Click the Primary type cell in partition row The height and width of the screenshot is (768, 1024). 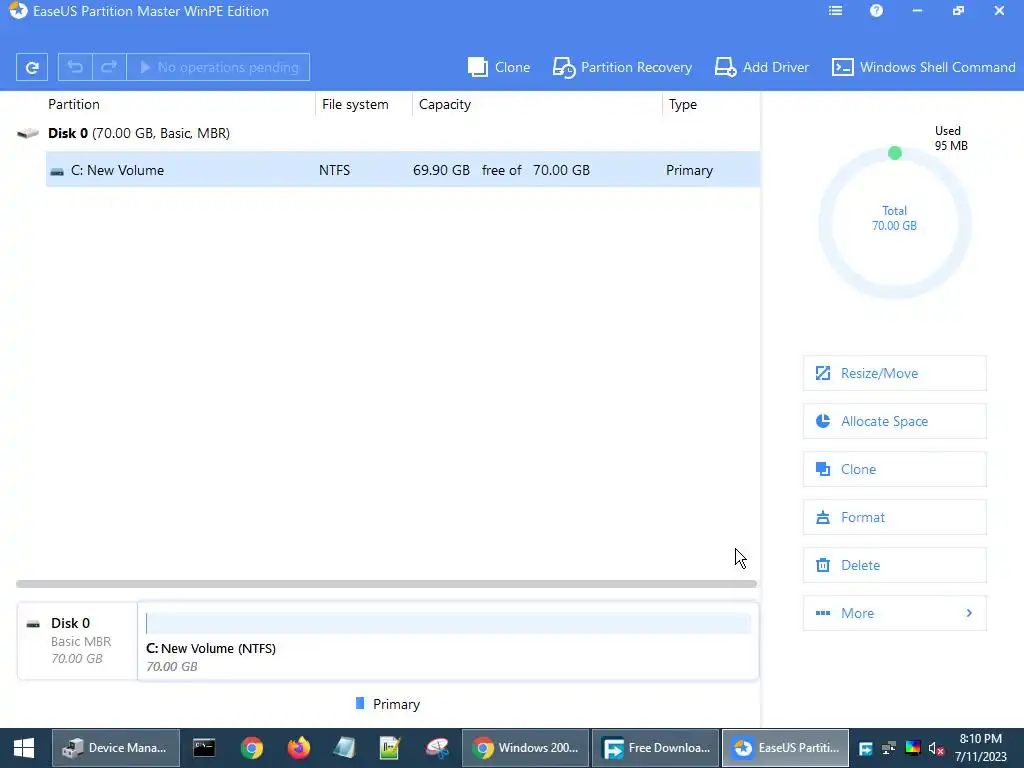(x=689, y=170)
